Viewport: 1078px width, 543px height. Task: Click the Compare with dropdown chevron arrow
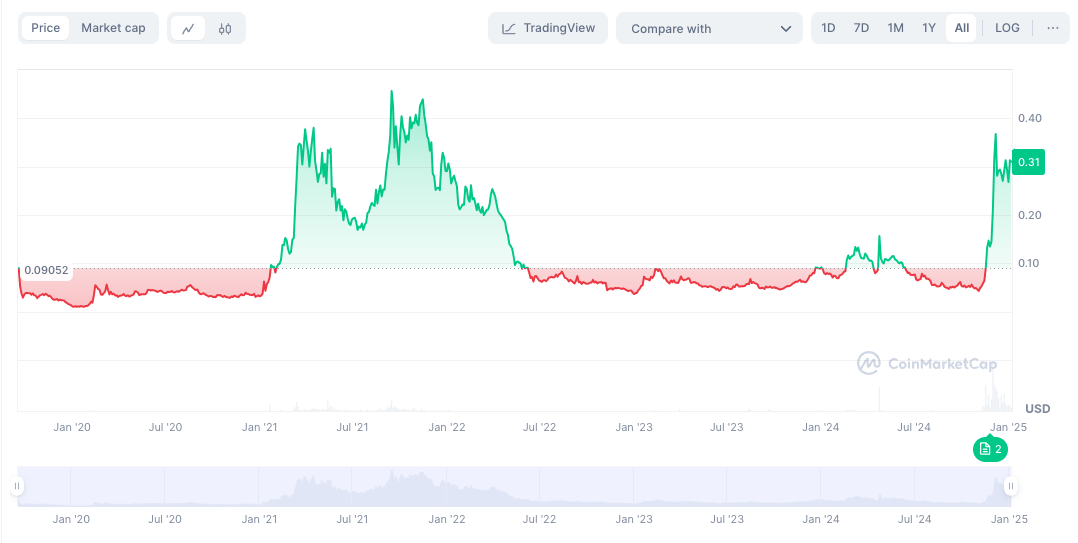(785, 29)
